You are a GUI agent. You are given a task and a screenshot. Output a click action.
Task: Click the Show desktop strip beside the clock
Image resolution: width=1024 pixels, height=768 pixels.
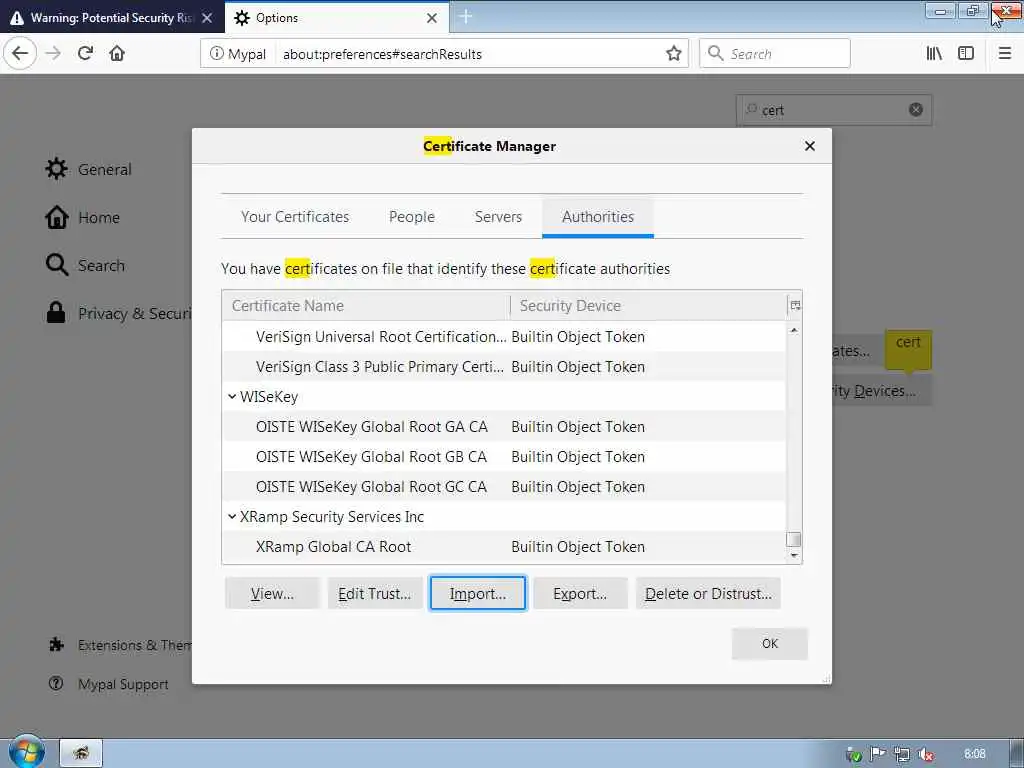pyautogui.click(x=1017, y=754)
